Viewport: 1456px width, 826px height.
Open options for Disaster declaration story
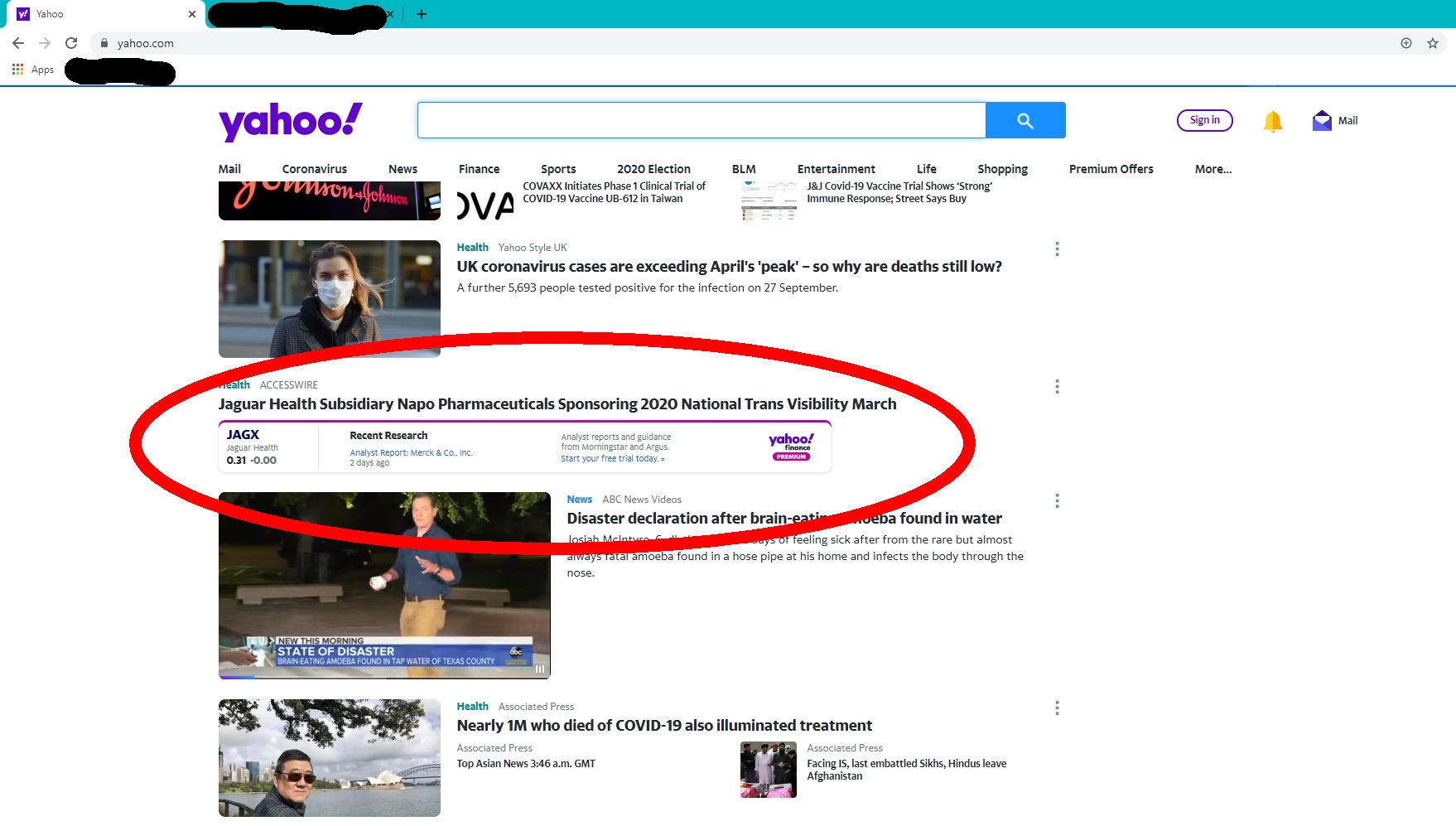1057,501
